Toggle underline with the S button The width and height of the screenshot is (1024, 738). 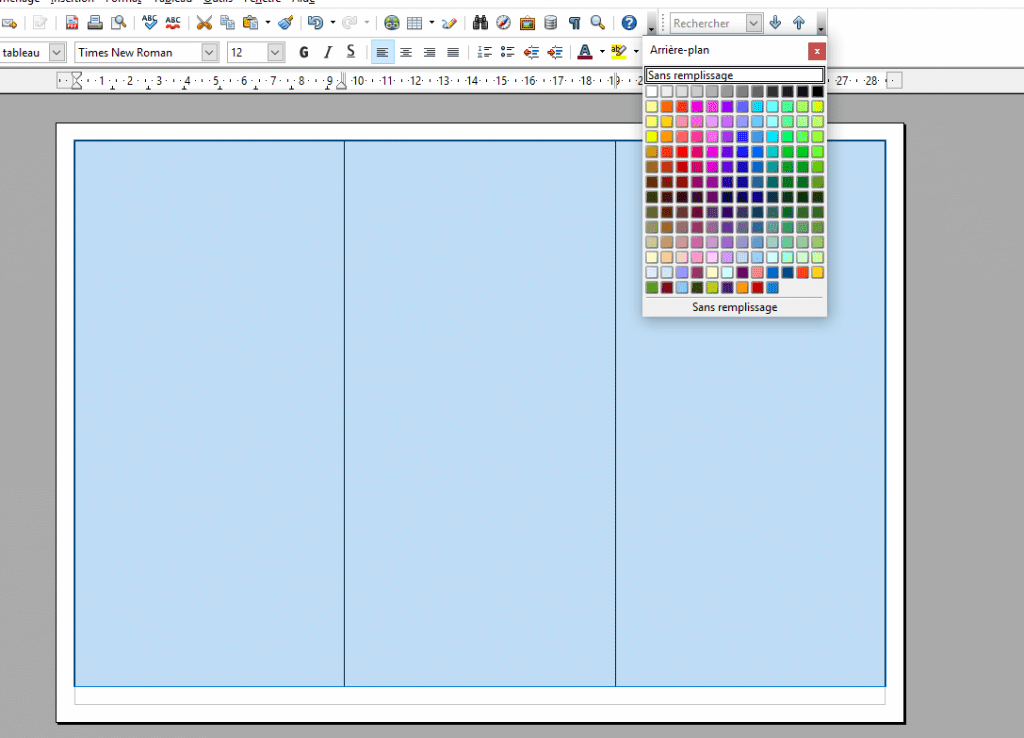click(351, 52)
